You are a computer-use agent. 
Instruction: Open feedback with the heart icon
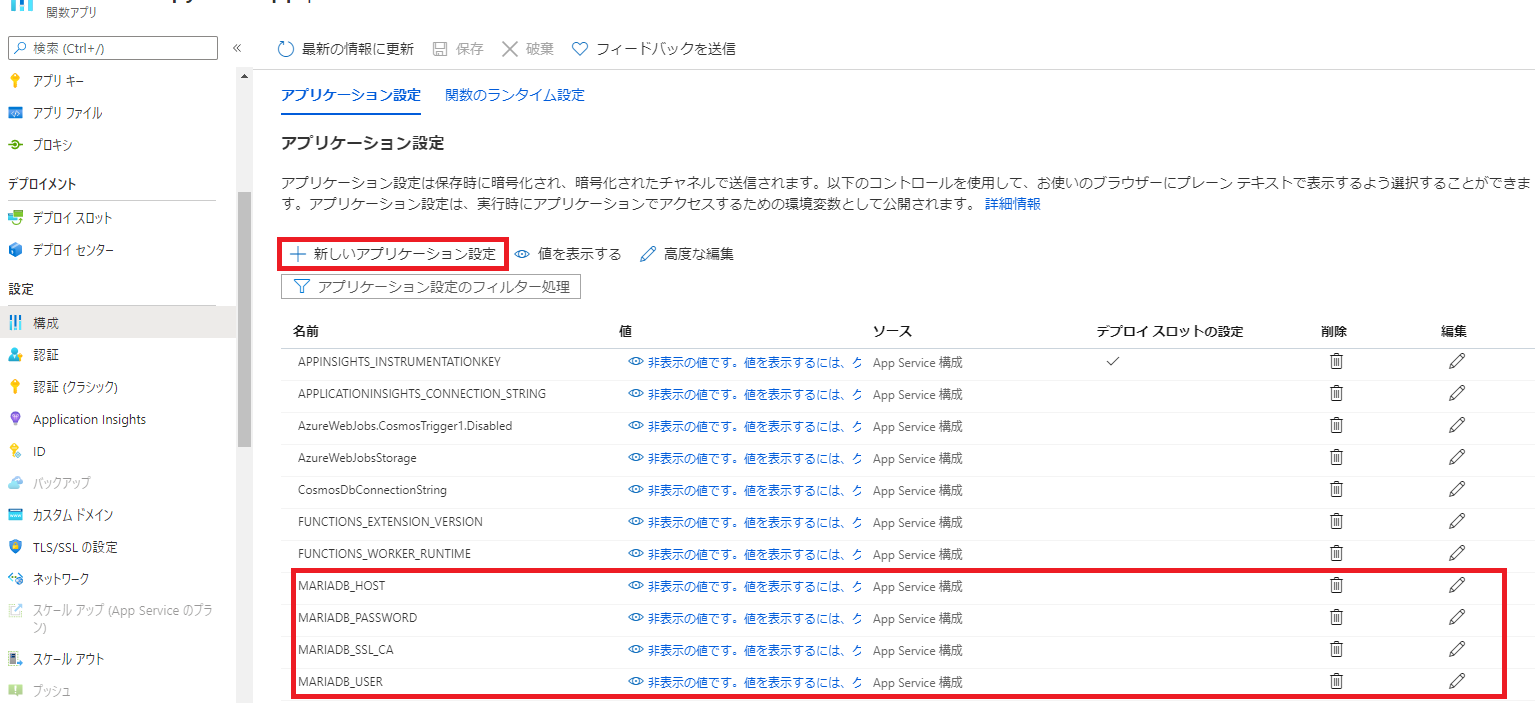[579, 47]
